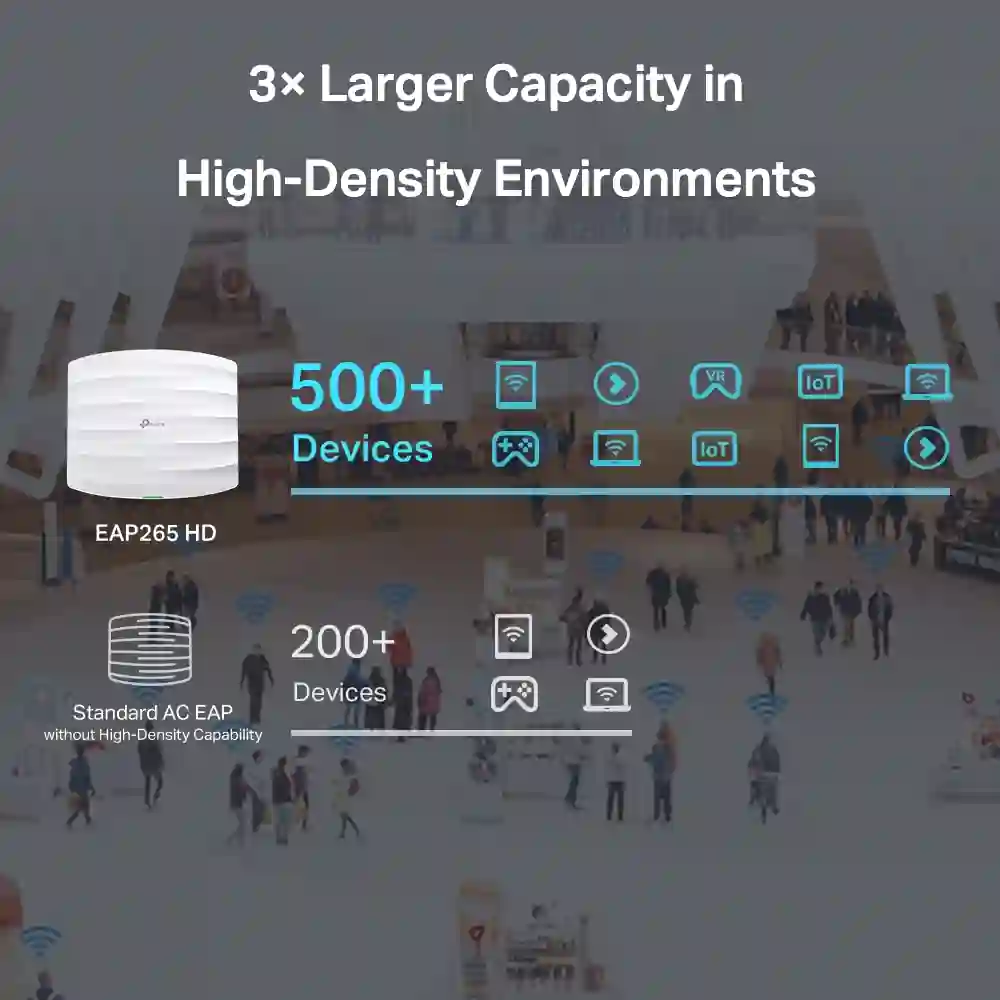Click the white EAP265 HD access point image
This screenshot has width=1000, height=1000.
click(152, 424)
